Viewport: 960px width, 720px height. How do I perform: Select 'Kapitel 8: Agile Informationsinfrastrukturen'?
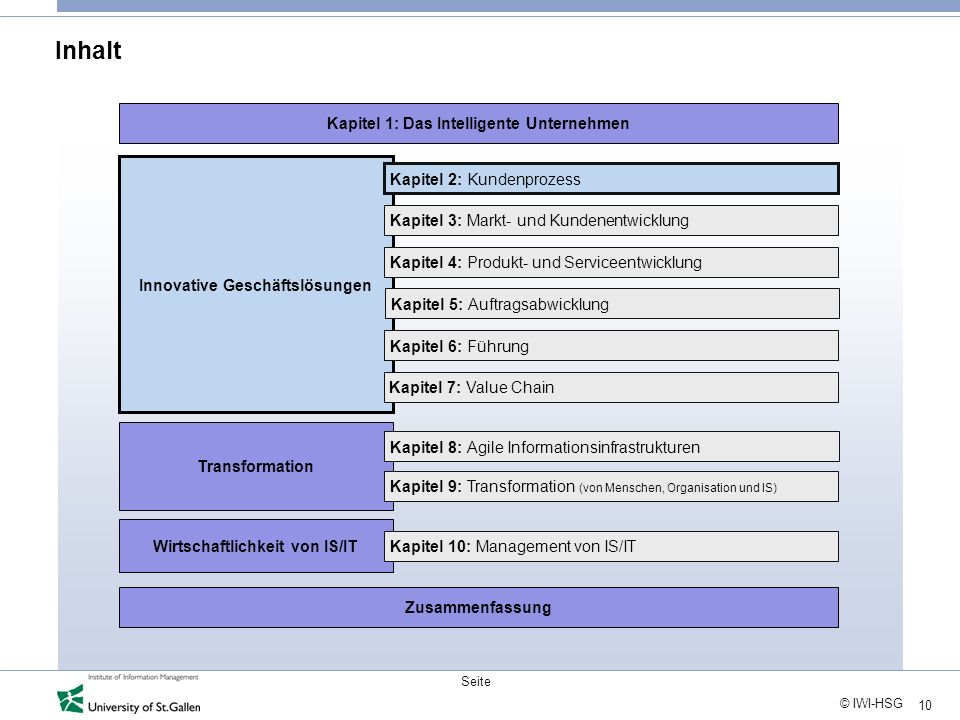(612, 447)
